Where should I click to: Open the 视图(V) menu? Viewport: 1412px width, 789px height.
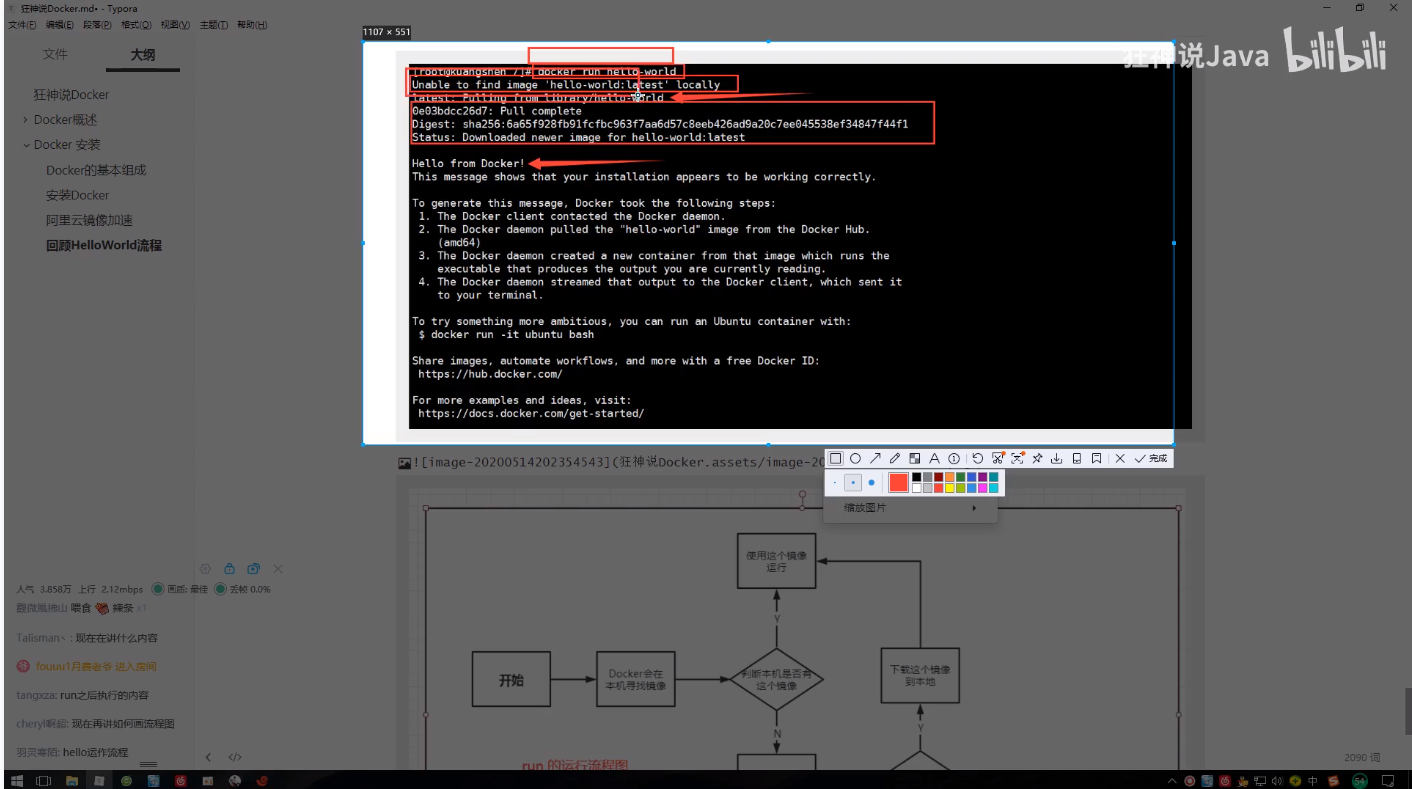pyautogui.click(x=175, y=25)
